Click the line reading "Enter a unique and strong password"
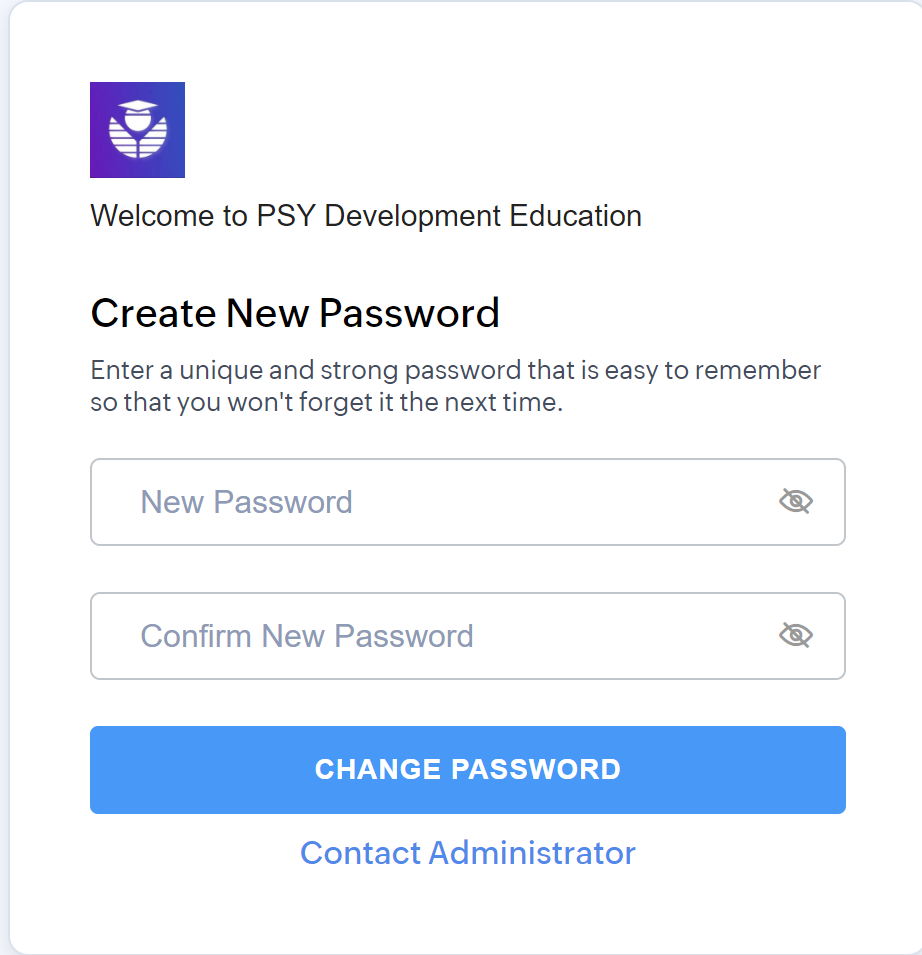Viewport: 922px width, 955px height. coord(456,370)
